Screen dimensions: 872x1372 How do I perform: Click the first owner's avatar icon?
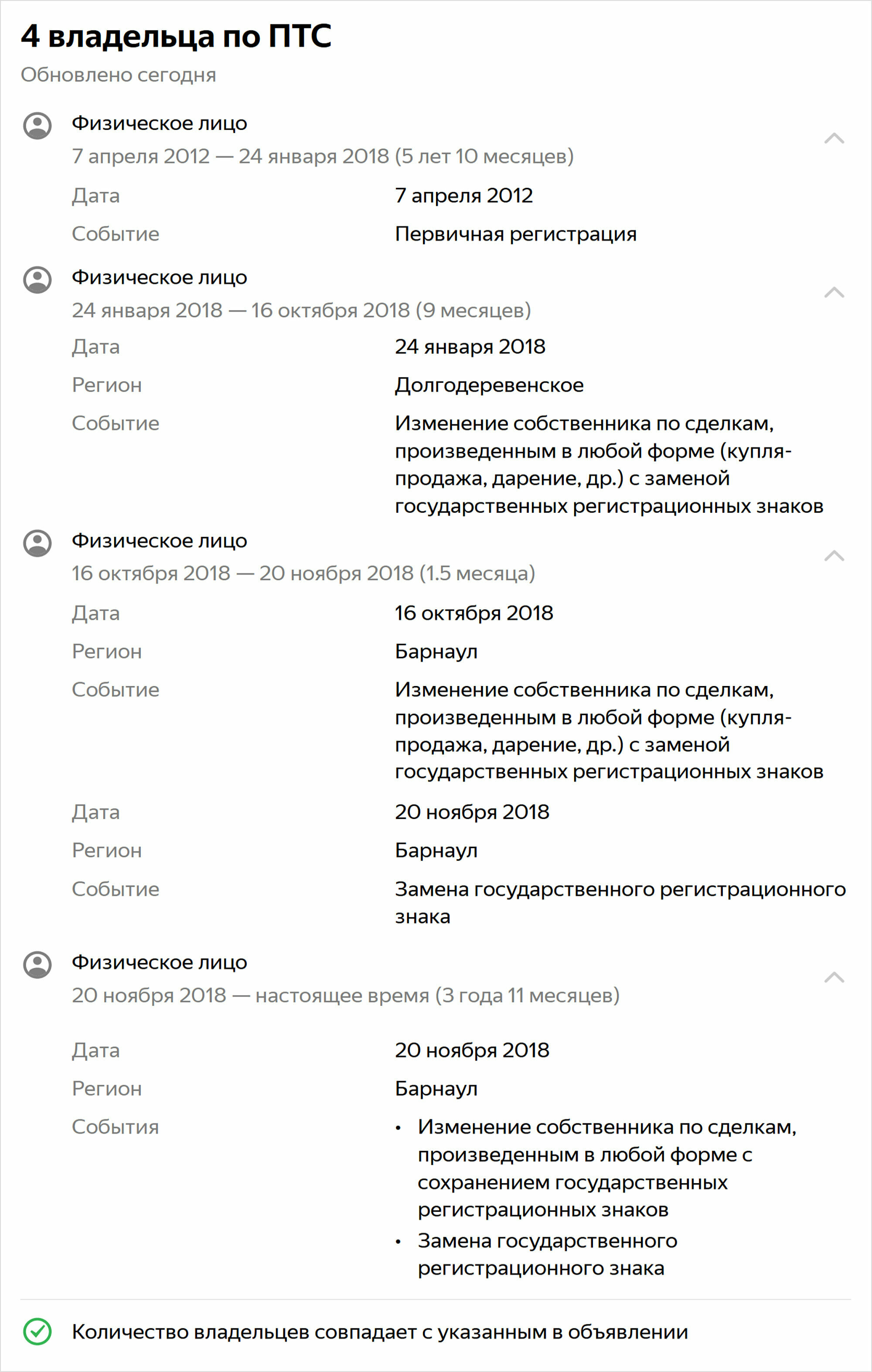pyautogui.click(x=37, y=125)
